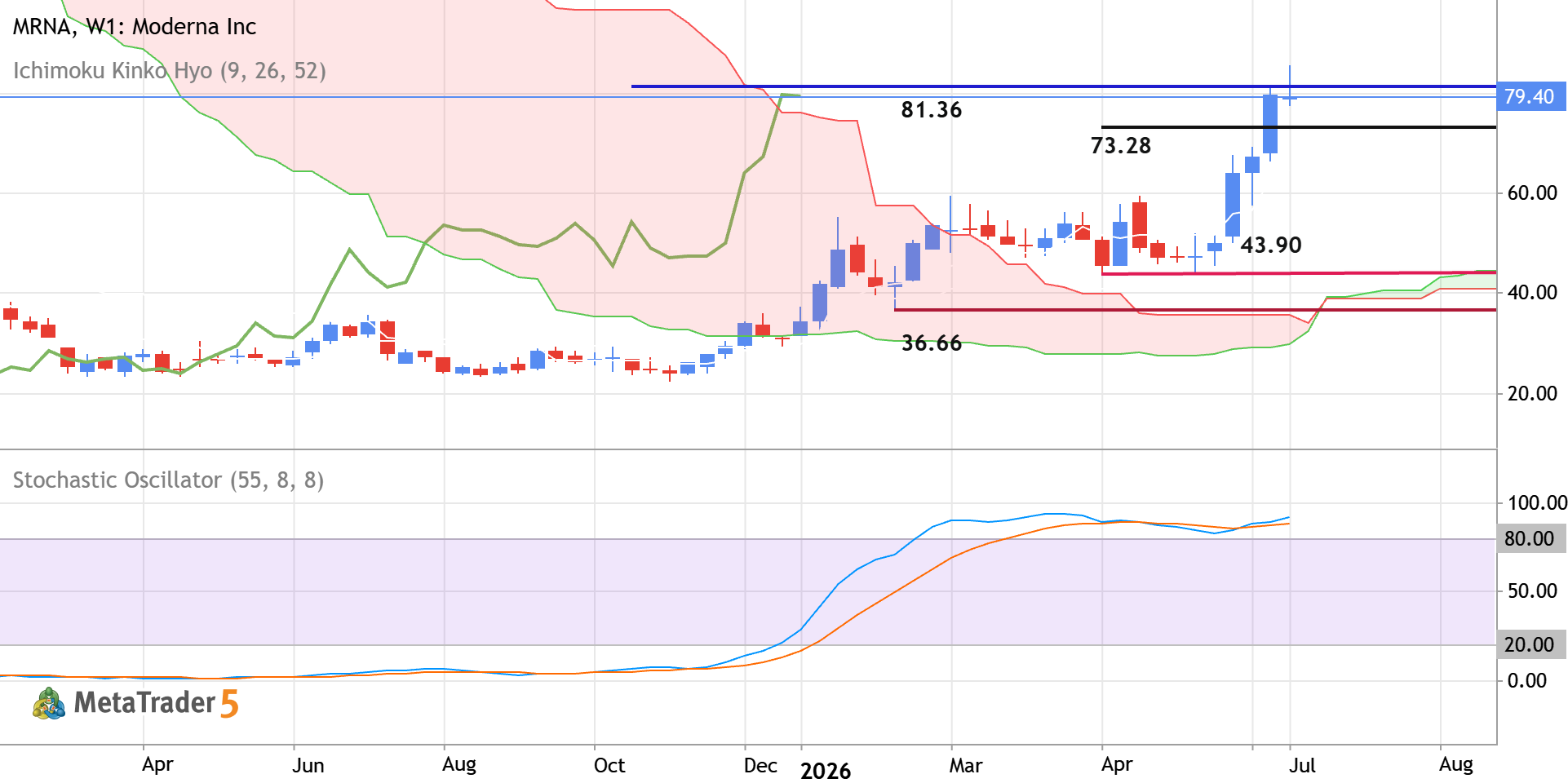Click the MetaTrader 5 logo icon

49,703
